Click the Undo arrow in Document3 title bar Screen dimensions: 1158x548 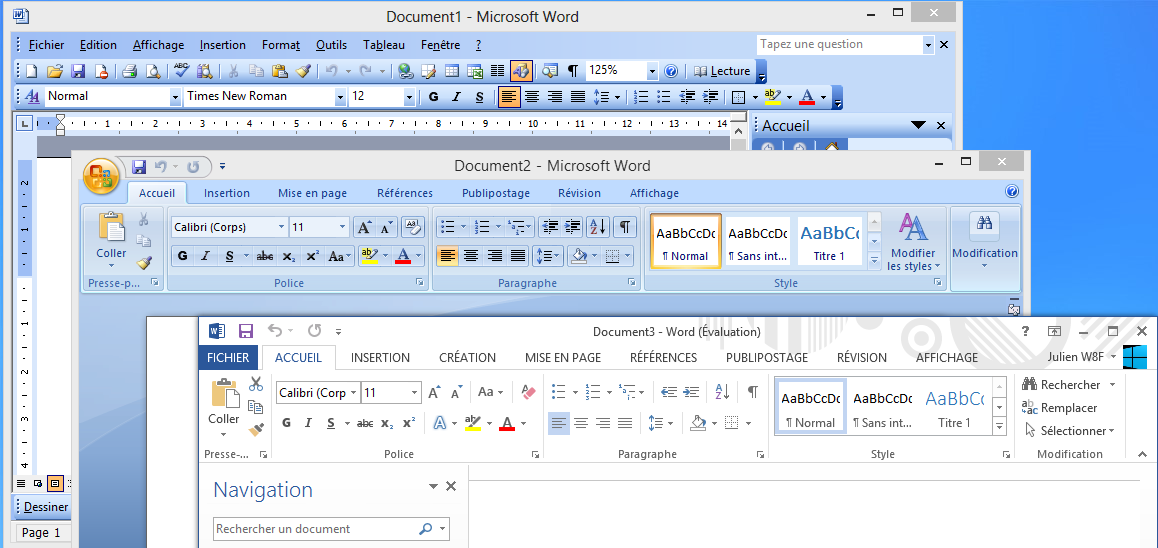pos(275,331)
